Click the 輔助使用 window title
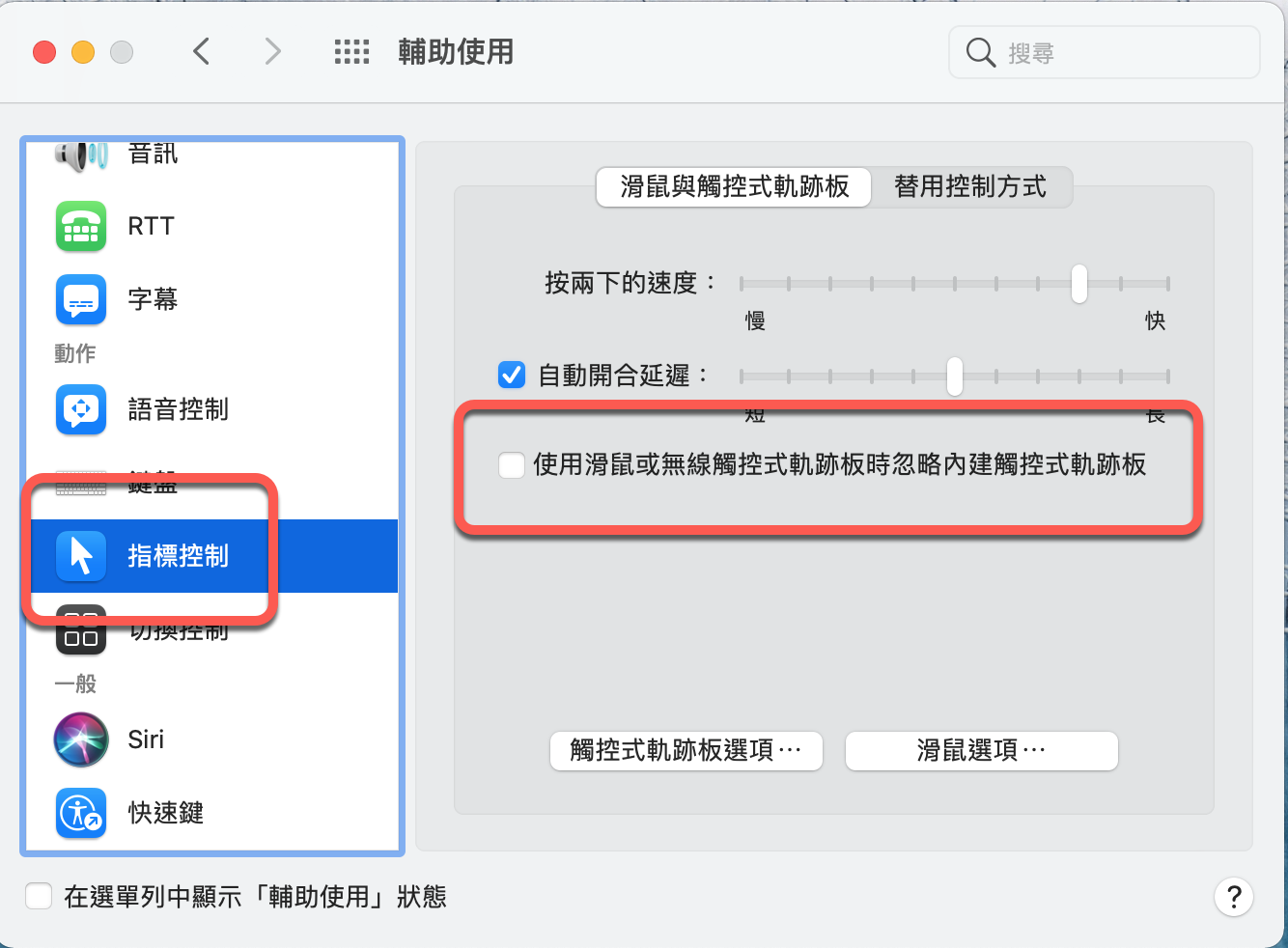 pyautogui.click(x=456, y=52)
